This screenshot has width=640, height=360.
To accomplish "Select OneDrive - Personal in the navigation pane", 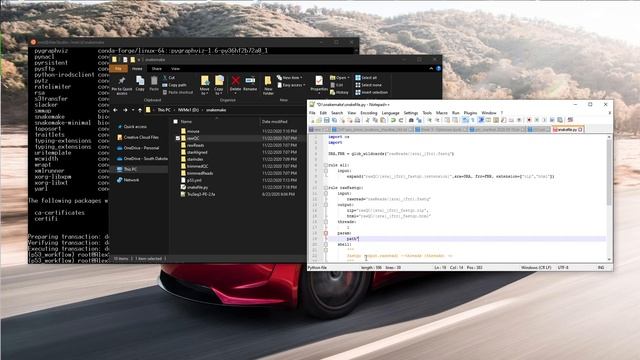I will coord(138,148).
